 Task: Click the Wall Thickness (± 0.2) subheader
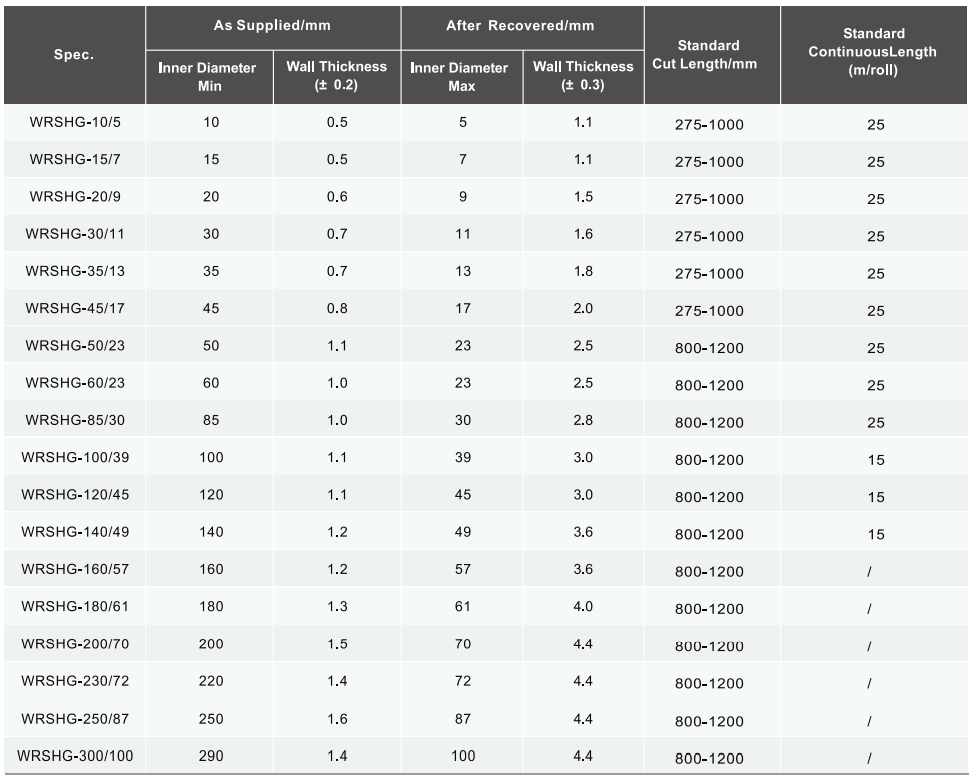336,76
